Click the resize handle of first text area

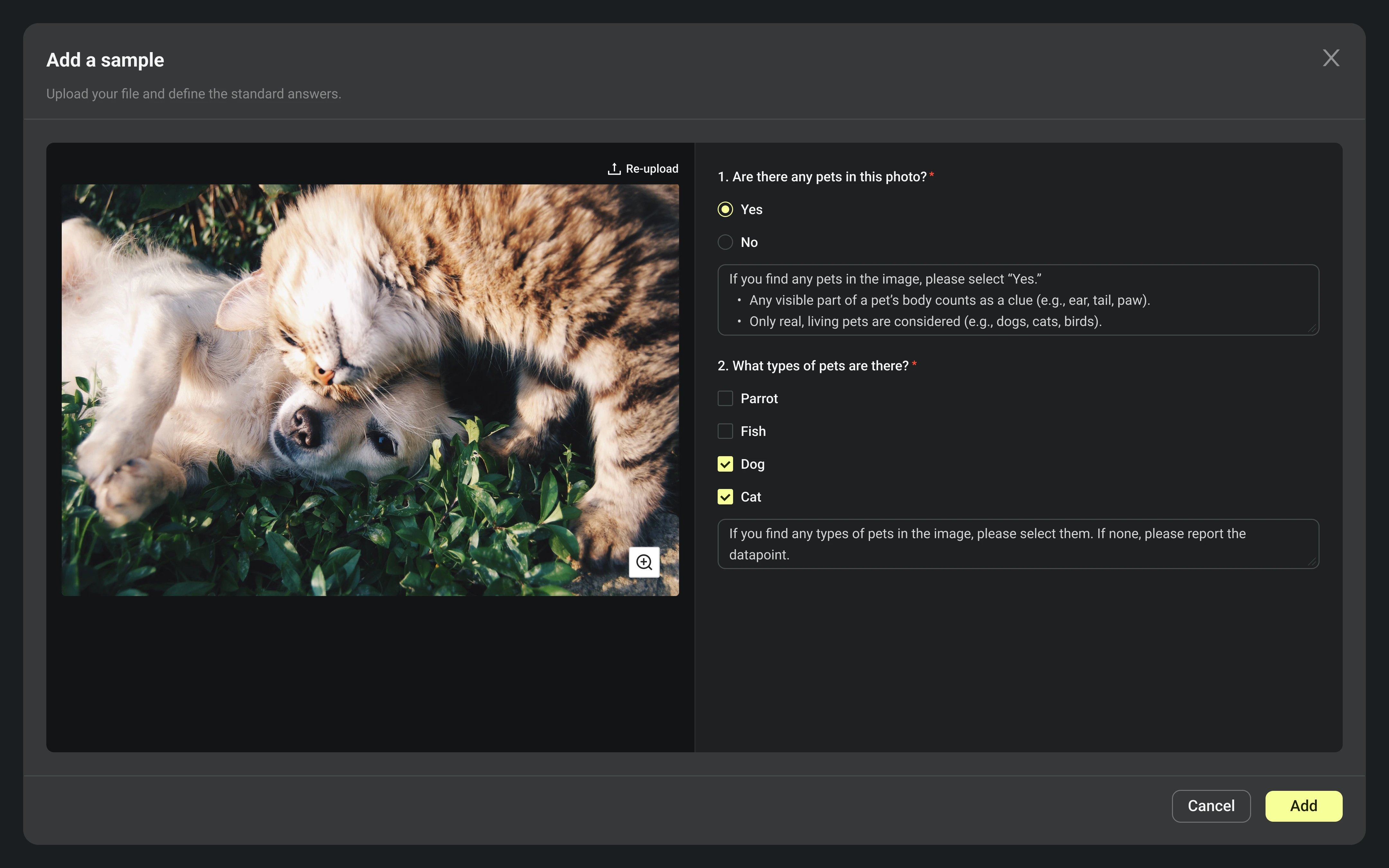click(1312, 329)
